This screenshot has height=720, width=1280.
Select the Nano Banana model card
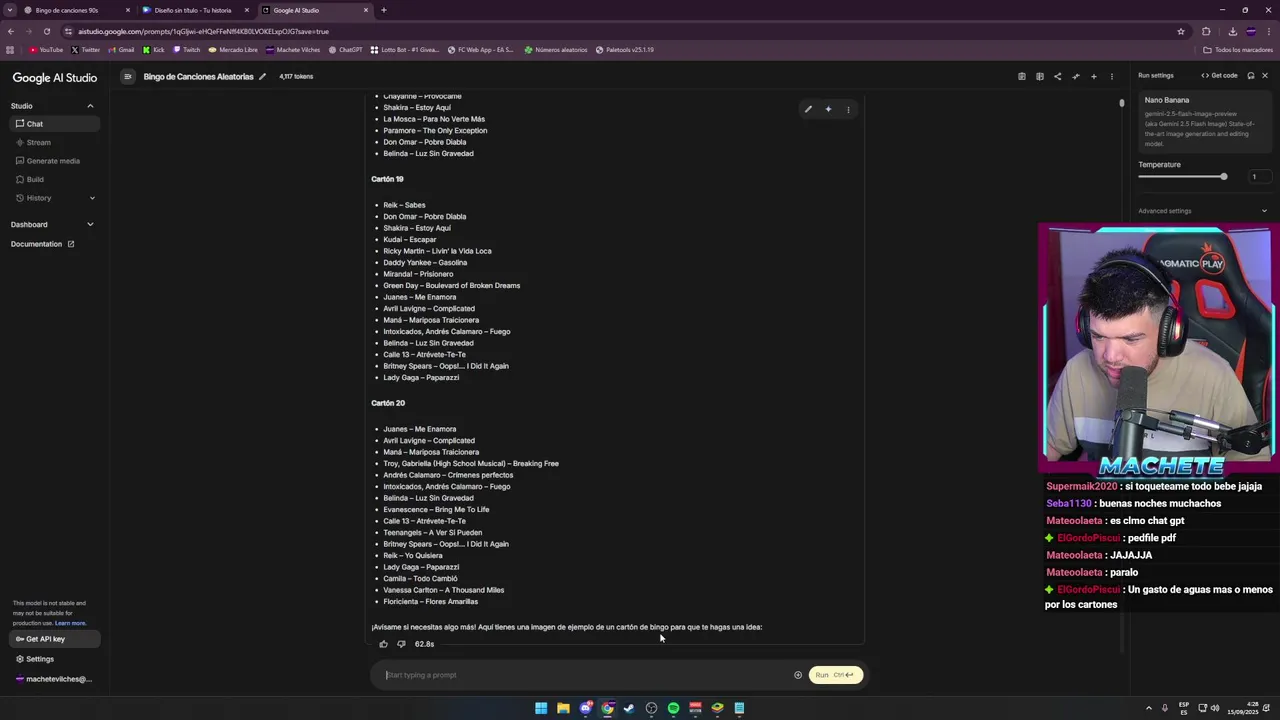1203,121
